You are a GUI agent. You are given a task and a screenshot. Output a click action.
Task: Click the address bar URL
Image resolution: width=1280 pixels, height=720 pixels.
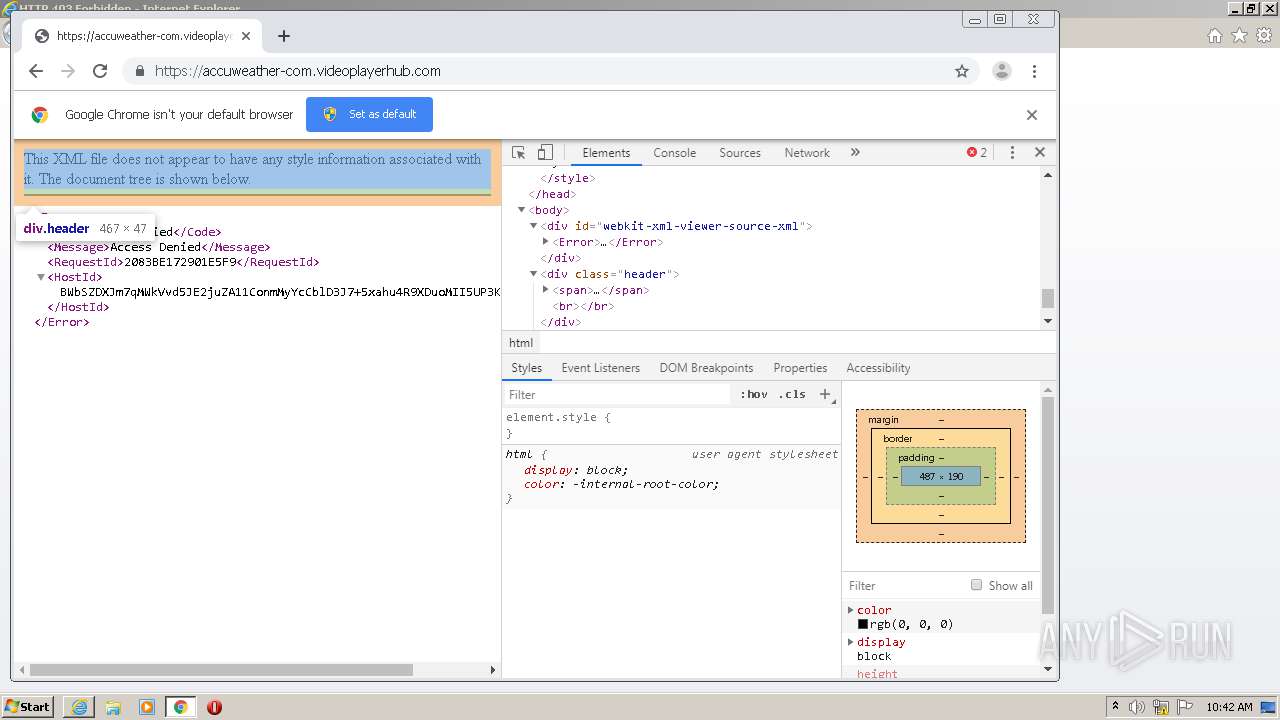point(298,71)
